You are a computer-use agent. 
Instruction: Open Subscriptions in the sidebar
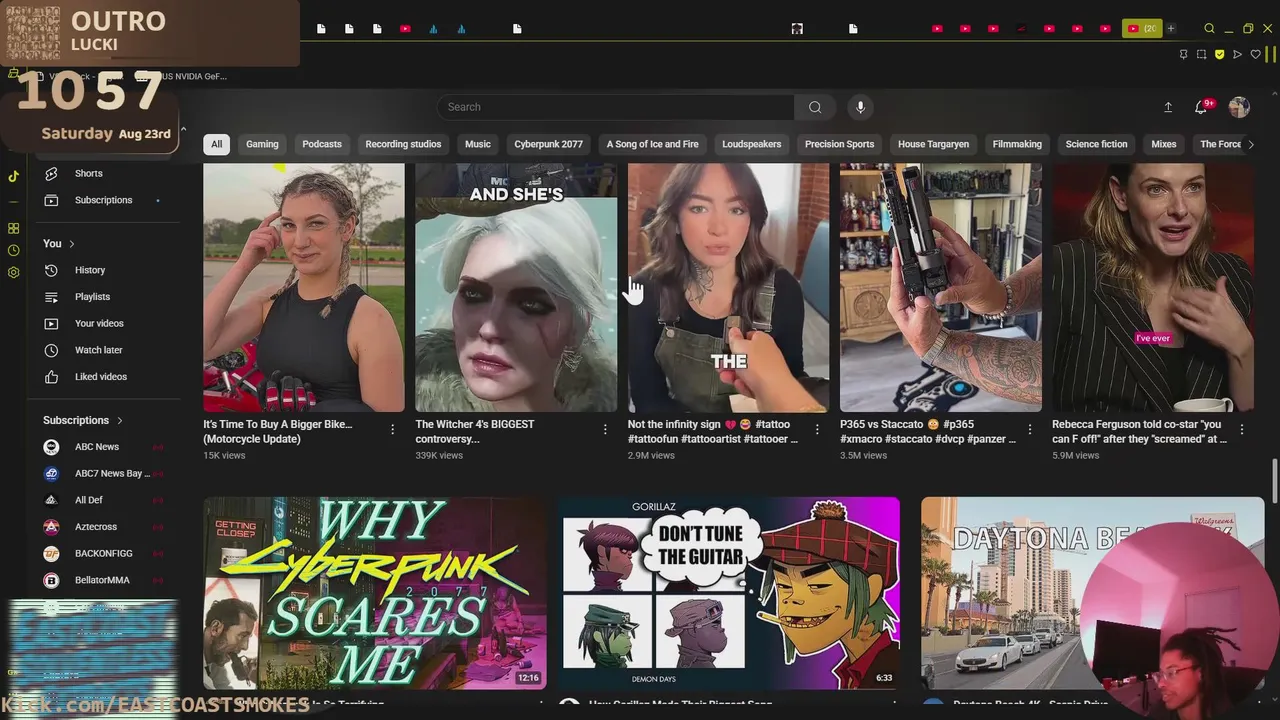[105, 200]
